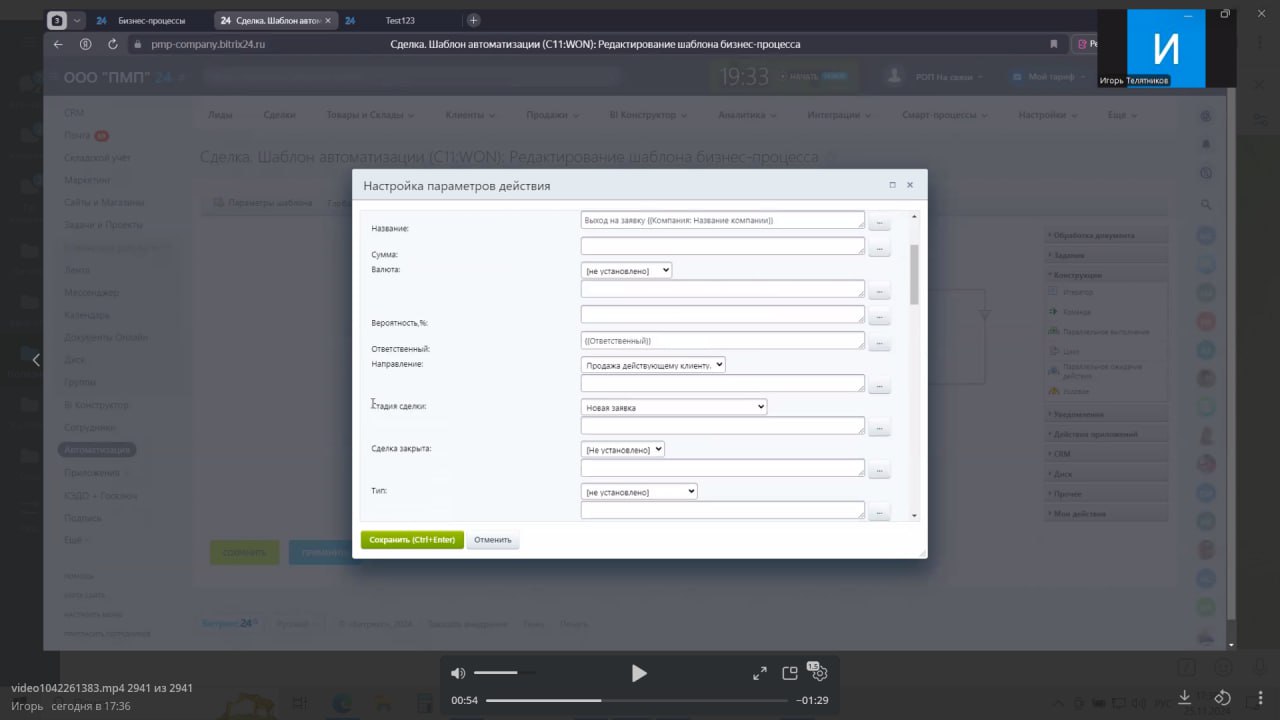The height and width of the screenshot is (720, 1280).
Task: Seek on the video progress bar
Action: click(x=637, y=700)
